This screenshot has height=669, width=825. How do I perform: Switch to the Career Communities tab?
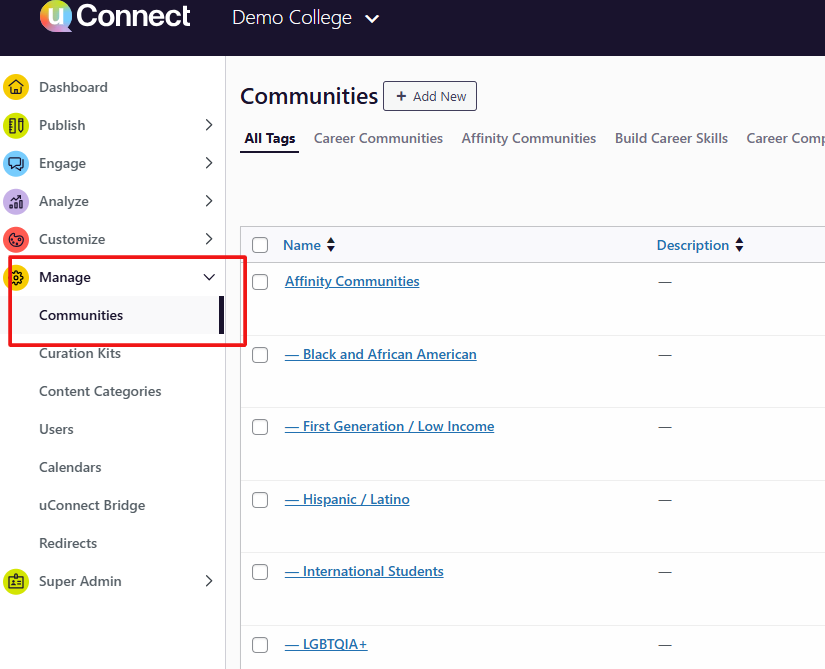coord(378,139)
